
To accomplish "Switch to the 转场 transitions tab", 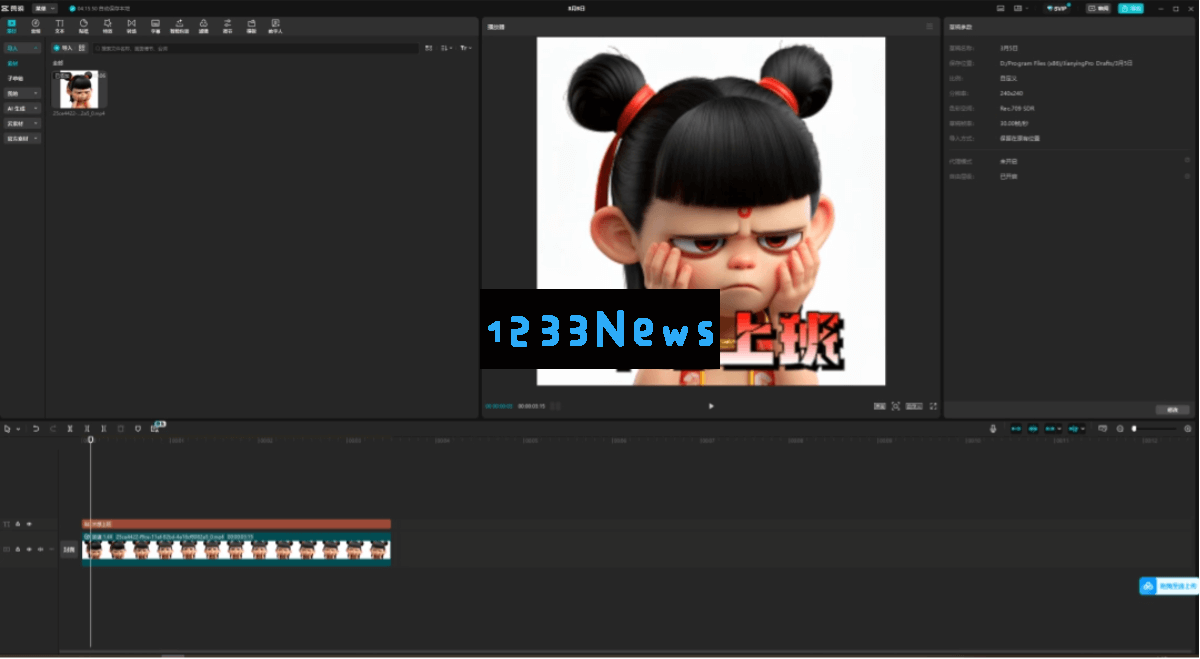I will 131,26.
